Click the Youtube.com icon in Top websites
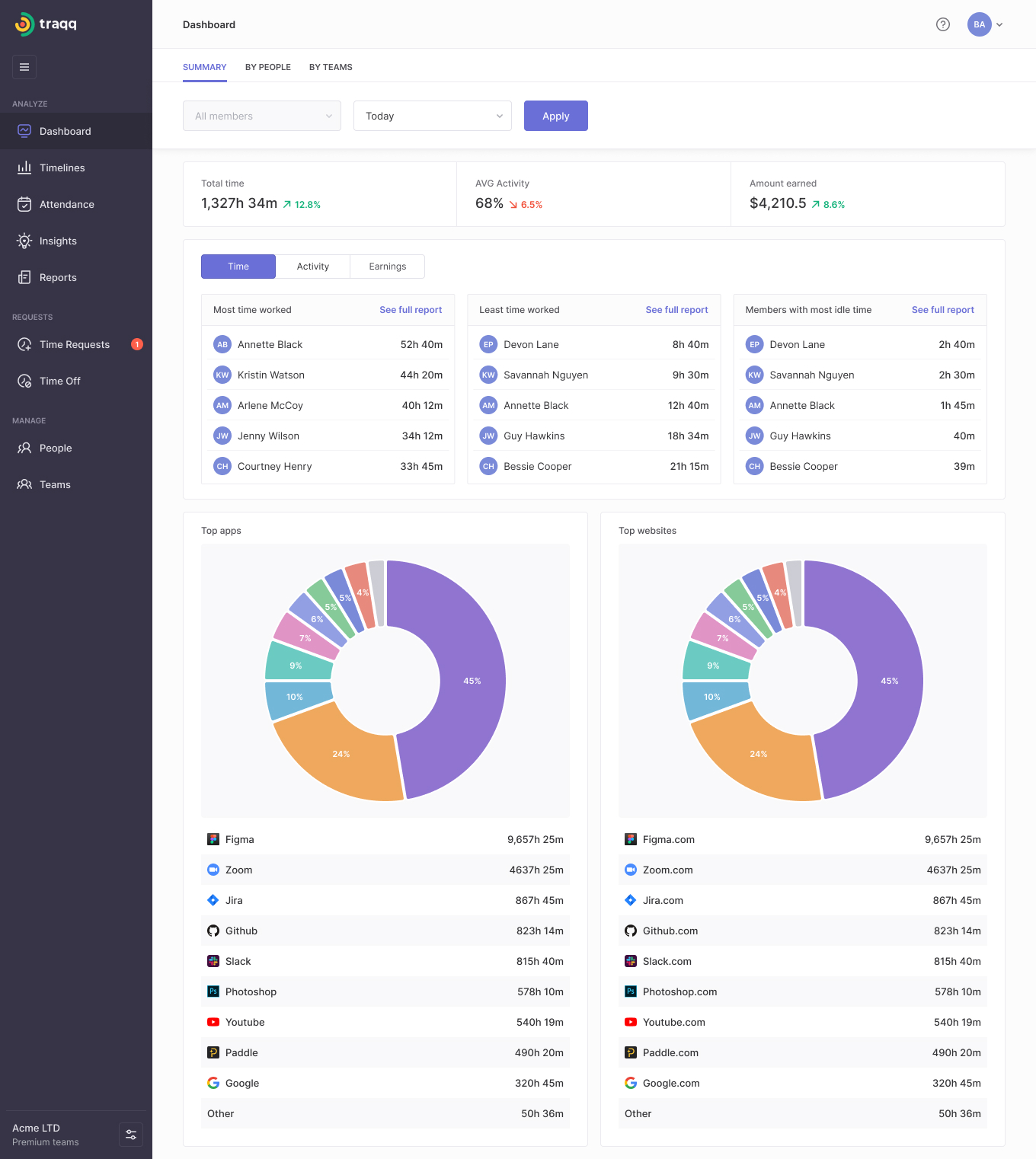This screenshot has height=1159, width=1036. (x=631, y=1022)
